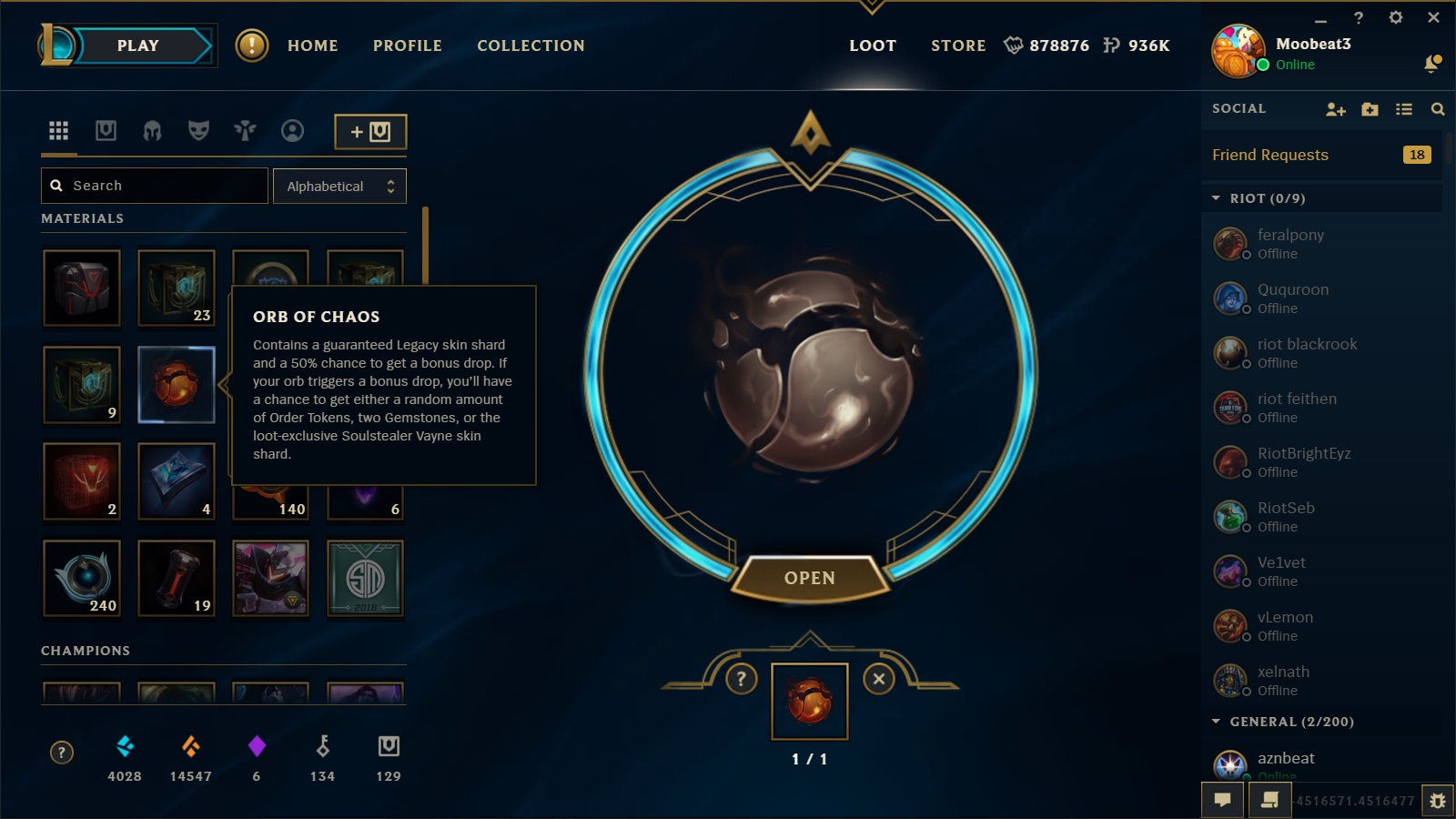Filter loot by ward skins icon
1456x819 pixels.
(245, 131)
